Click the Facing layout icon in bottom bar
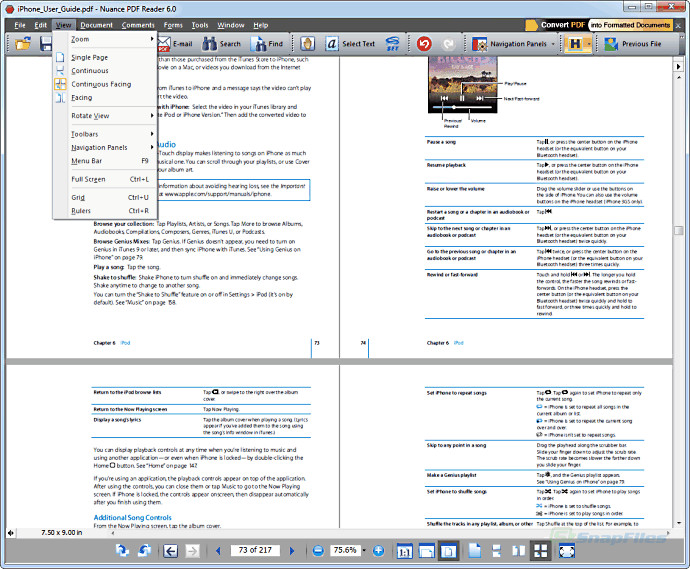Screen dimensions: 690x569 tap(518, 551)
